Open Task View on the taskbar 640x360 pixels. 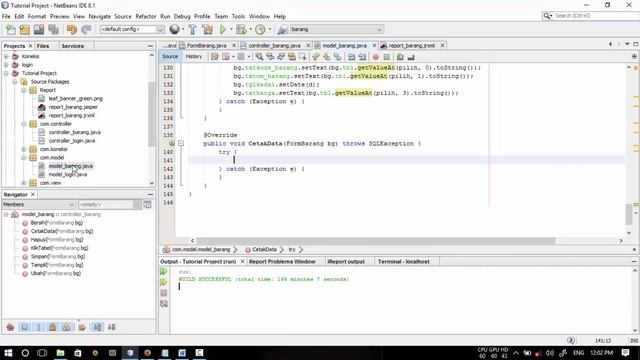click(42, 353)
